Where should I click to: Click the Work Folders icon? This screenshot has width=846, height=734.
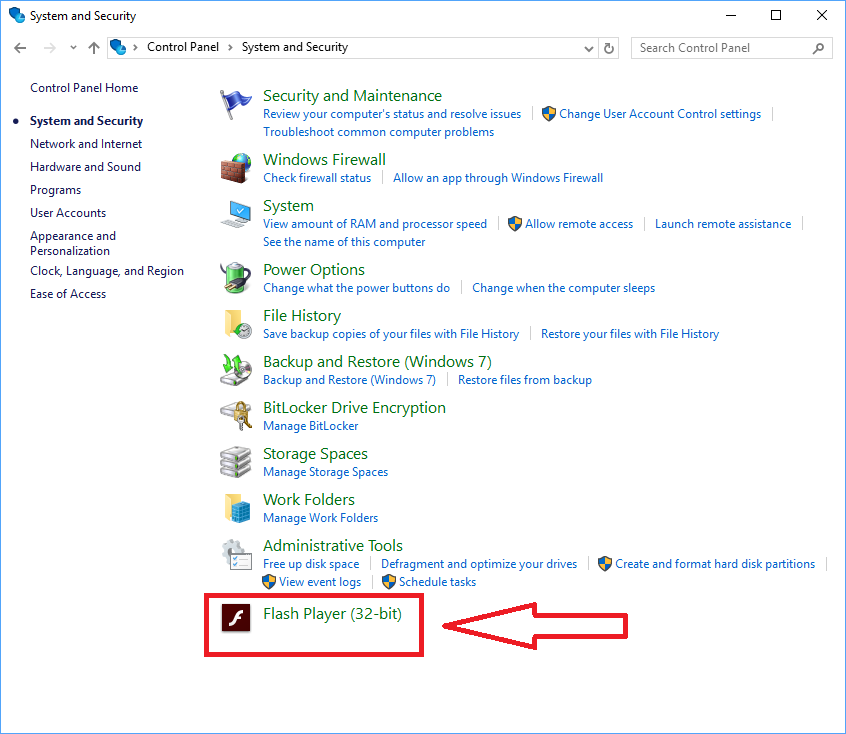click(237, 508)
